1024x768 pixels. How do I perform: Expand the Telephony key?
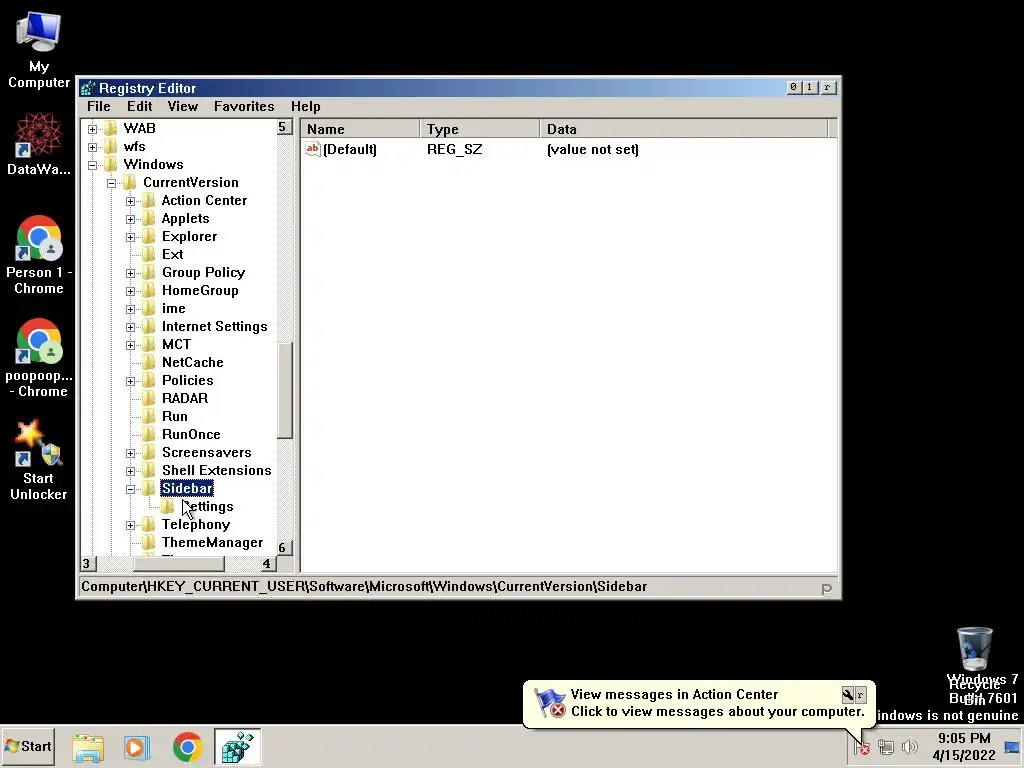click(x=131, y=525)
